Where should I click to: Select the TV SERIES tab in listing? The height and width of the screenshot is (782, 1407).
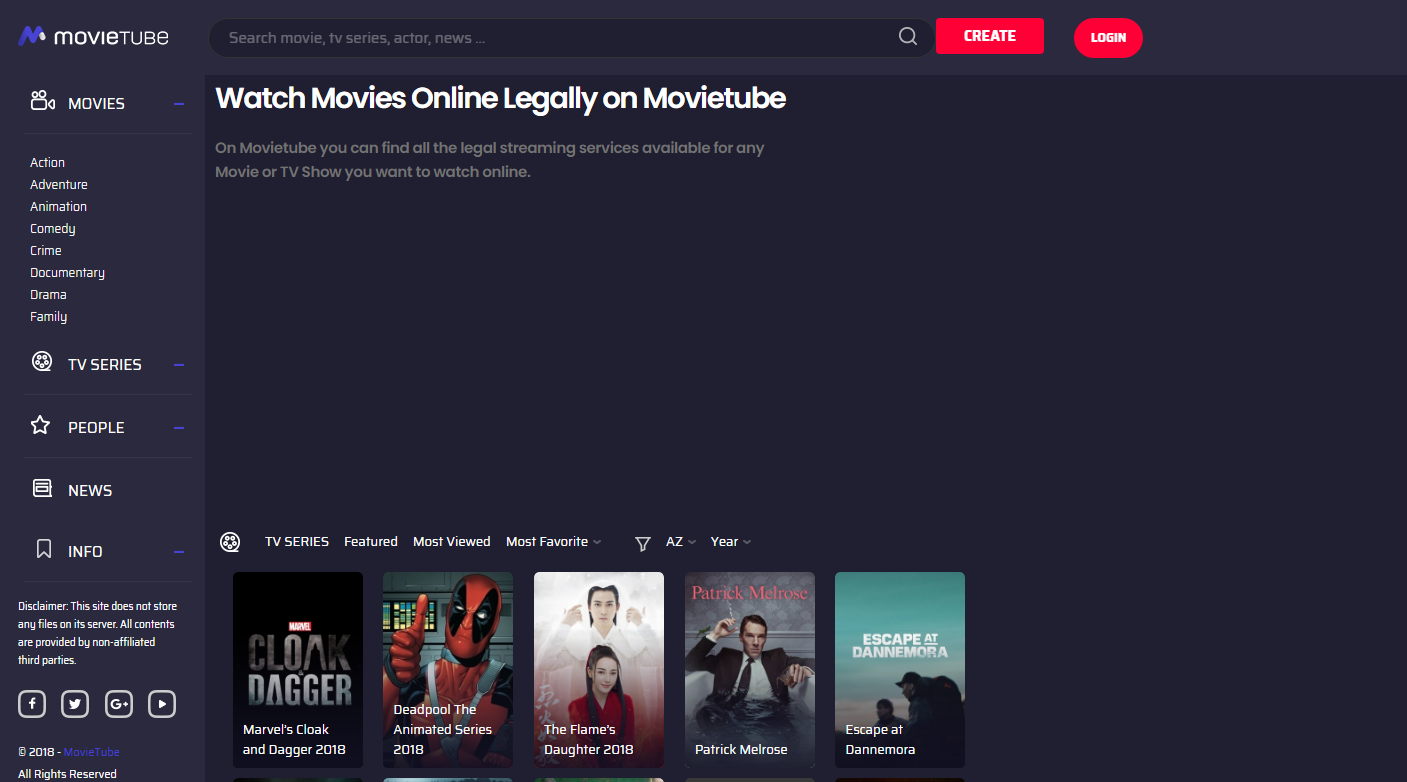297,541
